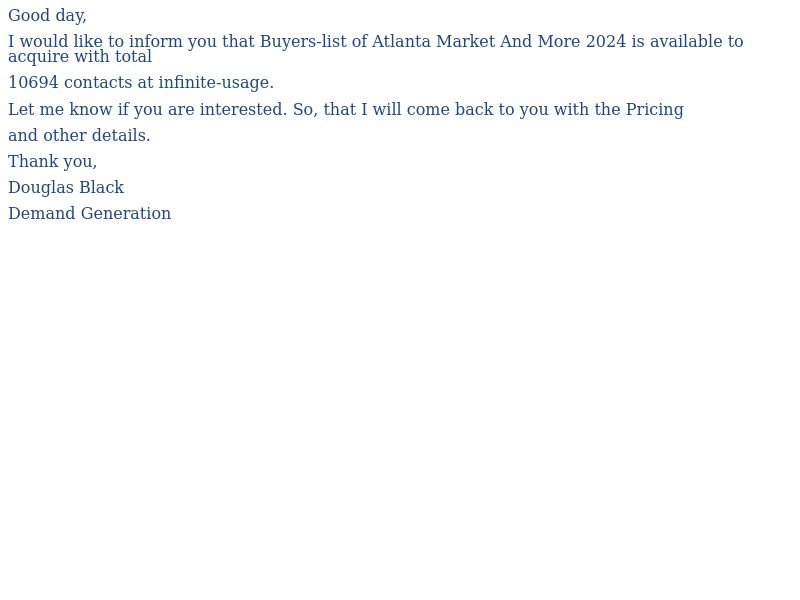
Task: Click the "acquire with total" line
Action: 80,57
